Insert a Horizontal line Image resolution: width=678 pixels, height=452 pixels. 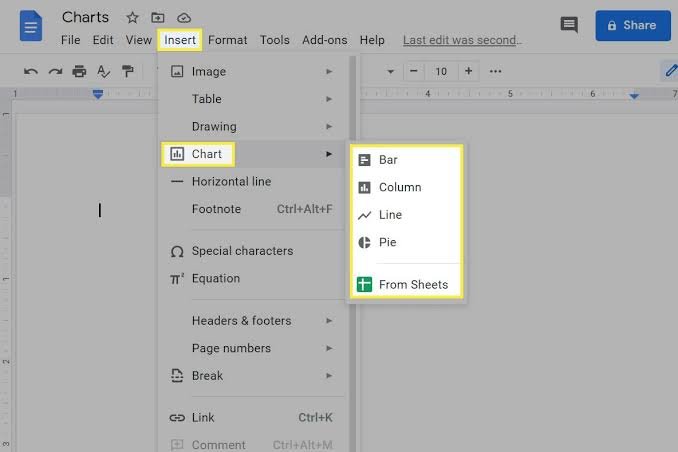tap(252, 182)
